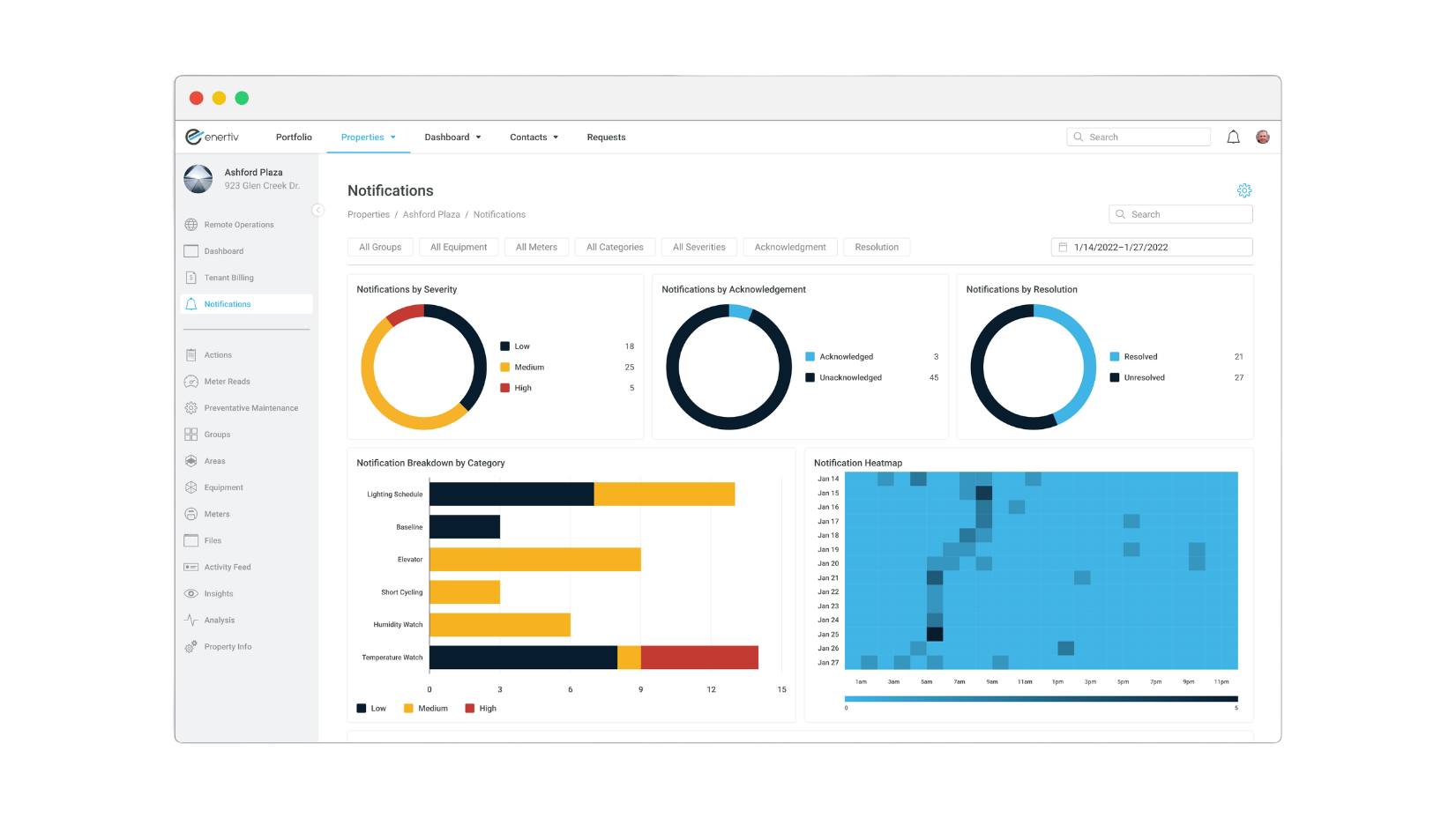Select the Preventative Maintenance gear icon
The image size is (1456, 818).
(x=190, y=408)
